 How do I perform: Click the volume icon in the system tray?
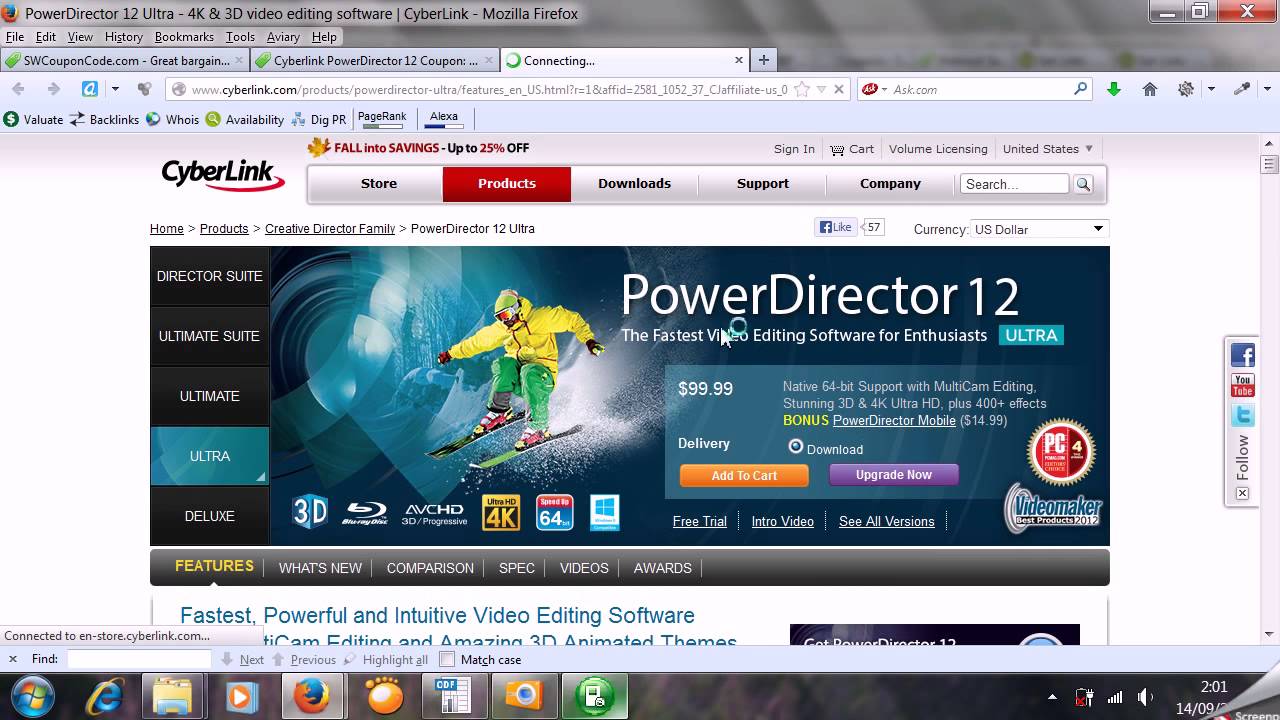point(1145,697)
